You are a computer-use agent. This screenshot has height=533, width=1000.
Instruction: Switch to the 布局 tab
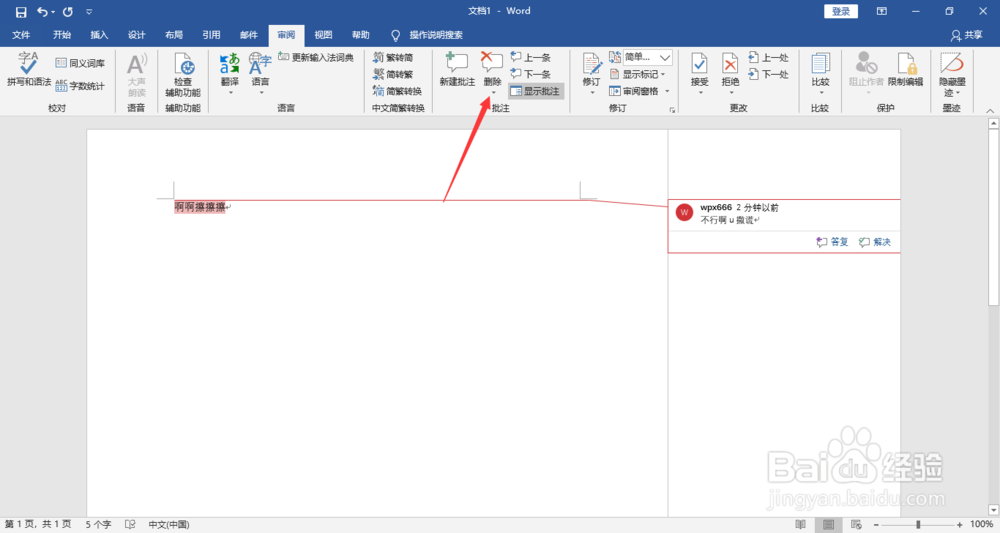click(173, 35)
